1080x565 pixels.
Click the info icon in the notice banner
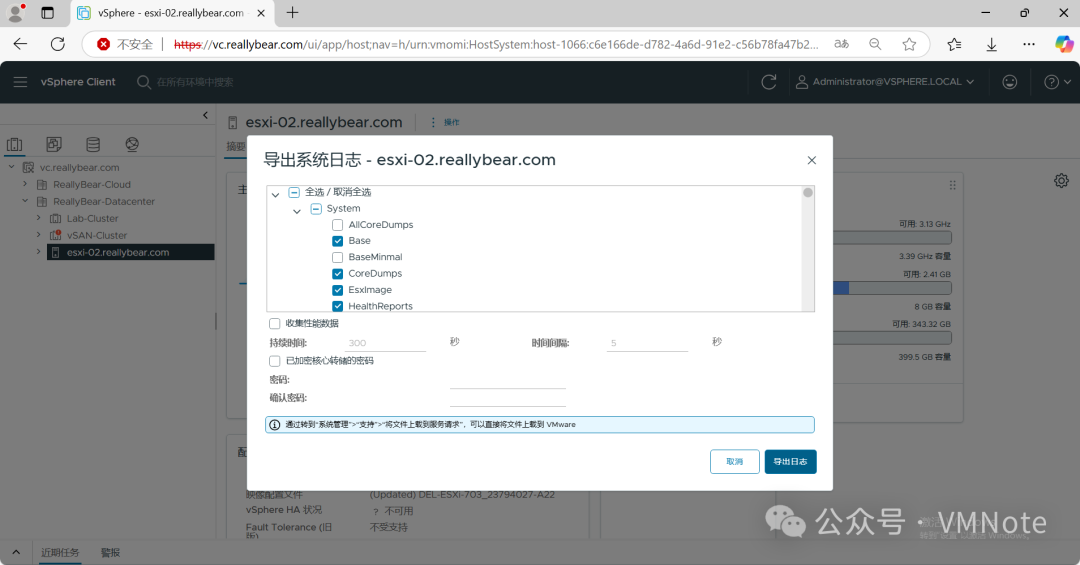(x=275, y=424)
